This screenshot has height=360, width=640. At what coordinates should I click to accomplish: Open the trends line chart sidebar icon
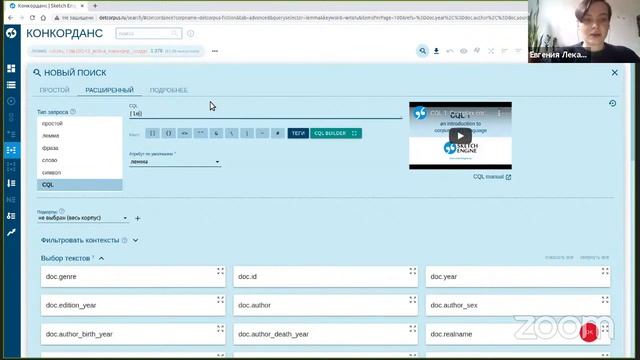pyautogui.click(x=11, y=232)
